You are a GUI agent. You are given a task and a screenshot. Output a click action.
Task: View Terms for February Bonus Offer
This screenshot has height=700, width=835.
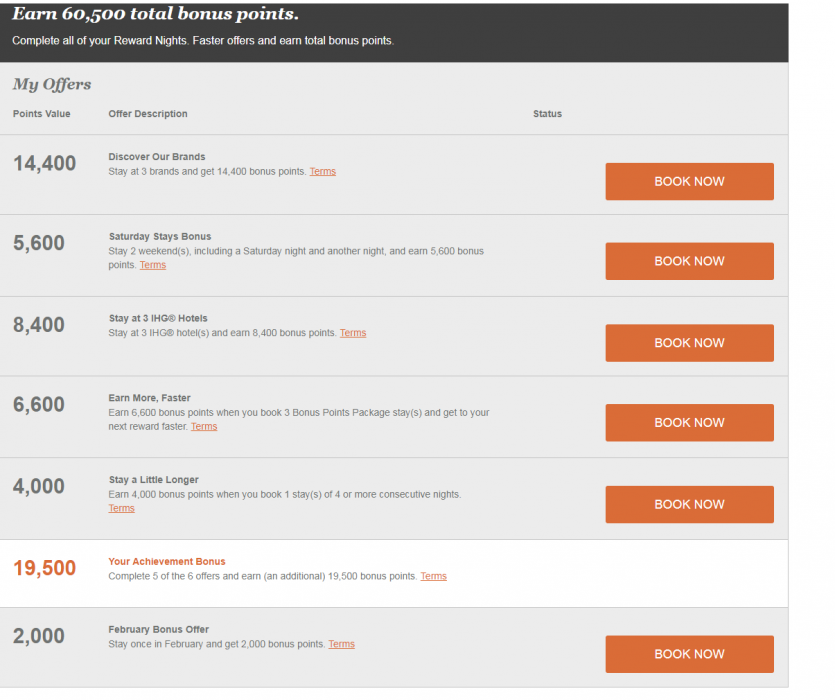coord(341,644)
